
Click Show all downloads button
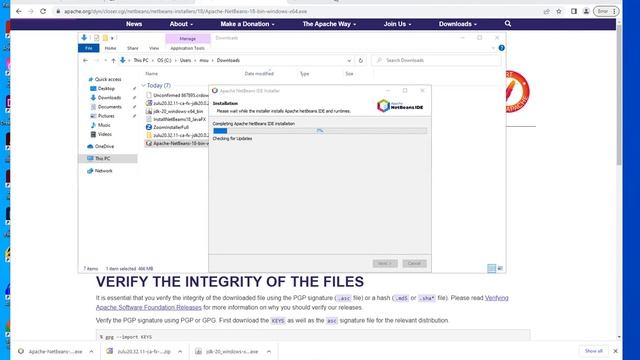coord(593,351)
